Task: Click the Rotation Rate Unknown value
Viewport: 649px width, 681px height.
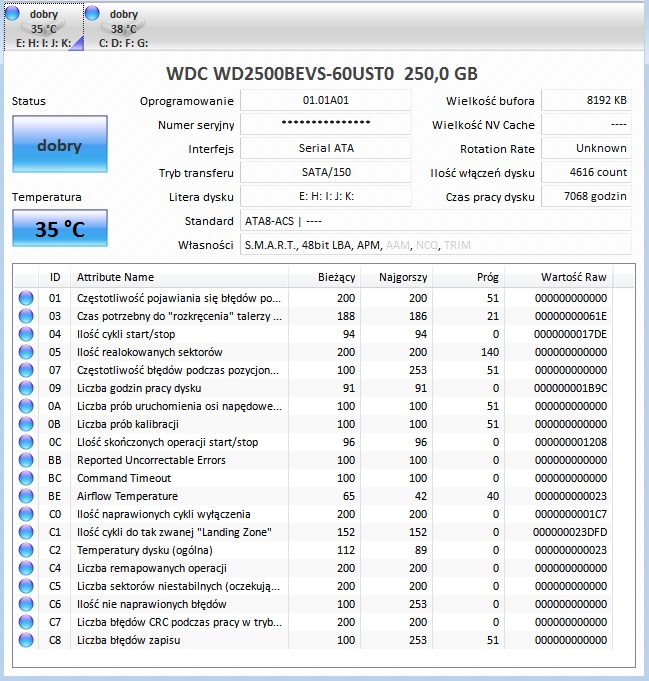Action: tap(586, 148)
